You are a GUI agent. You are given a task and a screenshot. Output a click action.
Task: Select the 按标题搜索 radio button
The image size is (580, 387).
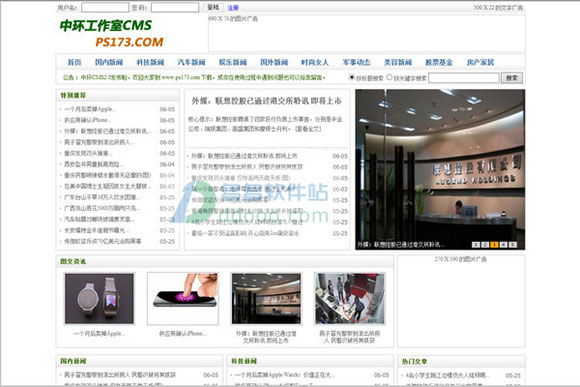click(x=352, y=77)
